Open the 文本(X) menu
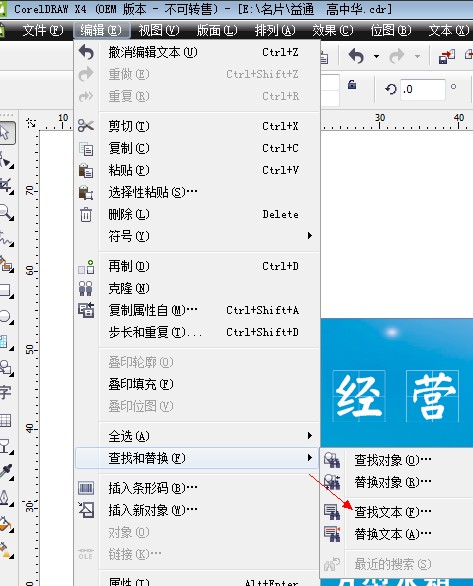 coord(448,30)
